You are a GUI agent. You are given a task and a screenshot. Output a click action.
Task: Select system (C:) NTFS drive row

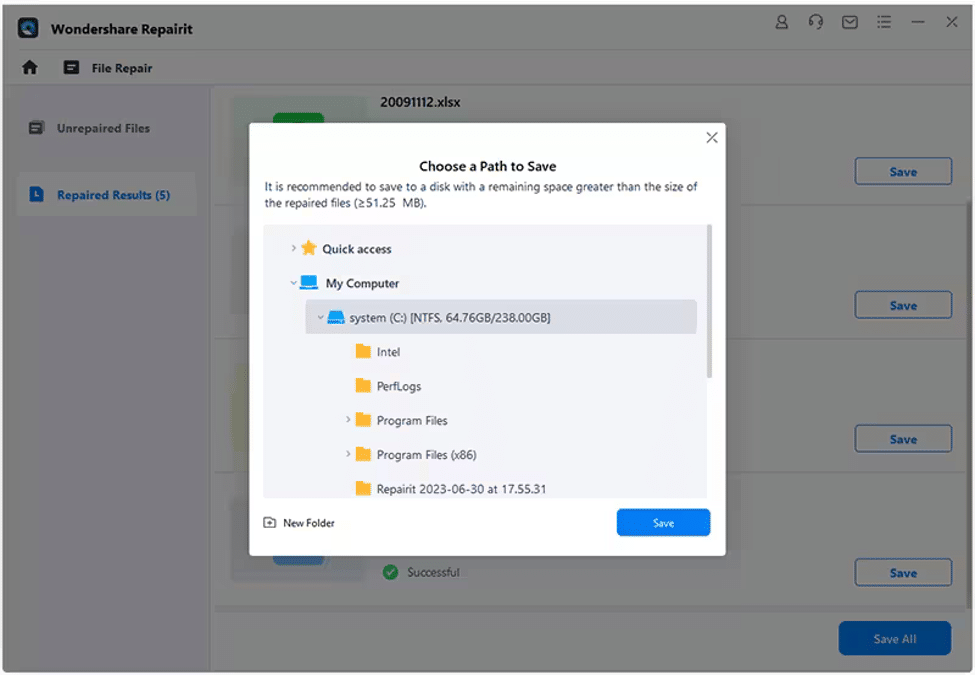(501, 317)
